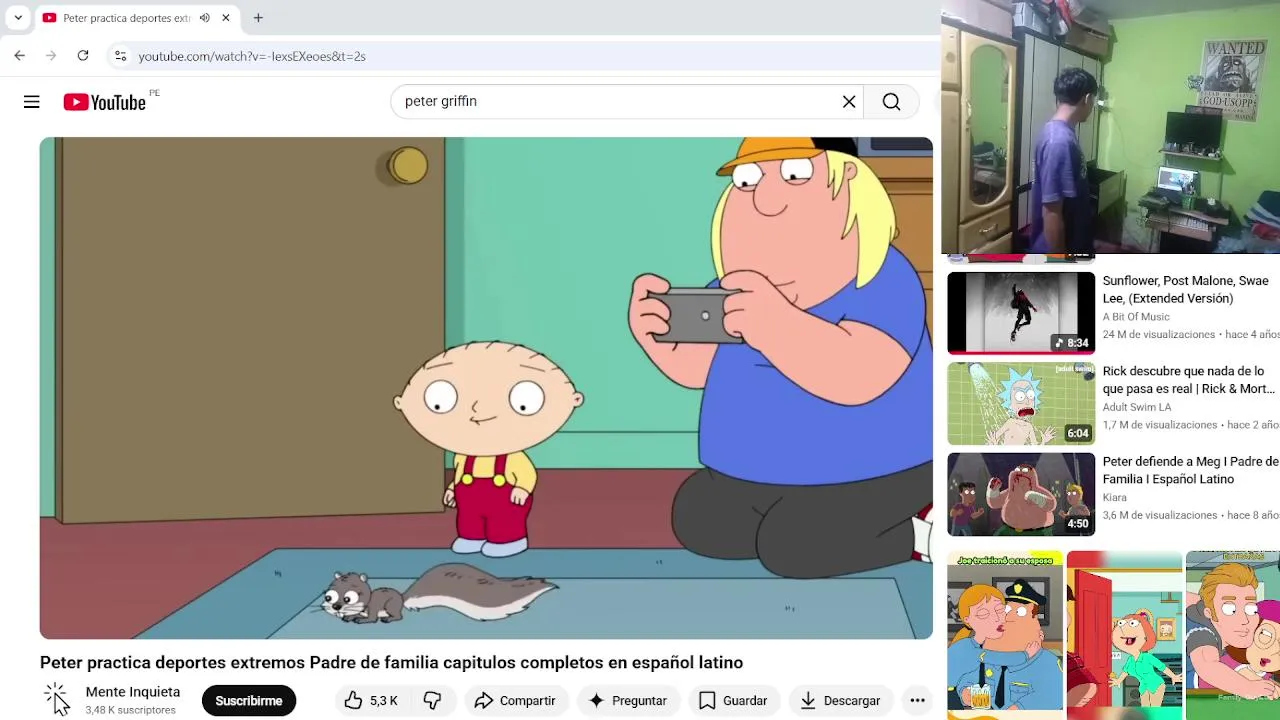Click the Suscribirme button
This screenshot has width=1280, height=720.
point(249,701)
